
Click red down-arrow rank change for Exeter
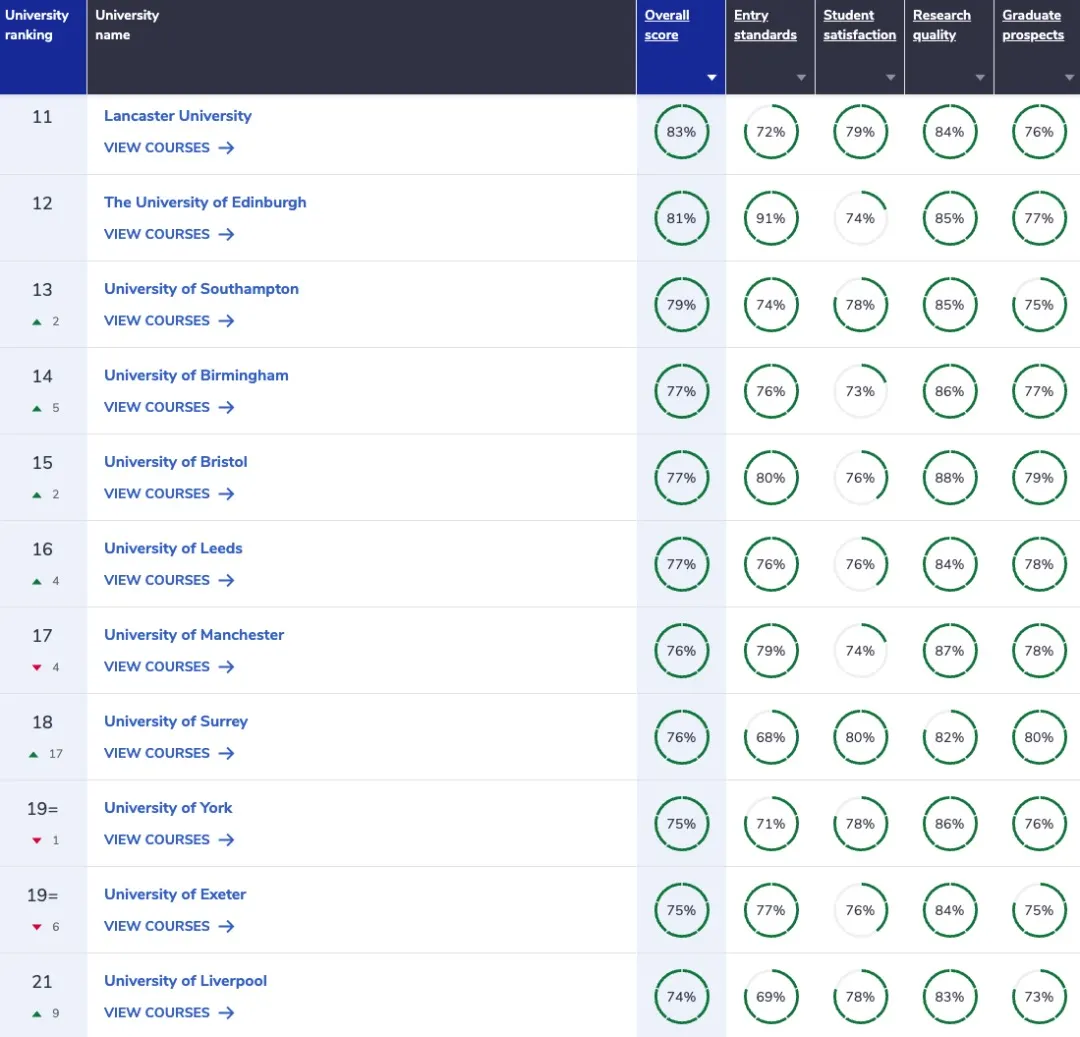point(37,927)
